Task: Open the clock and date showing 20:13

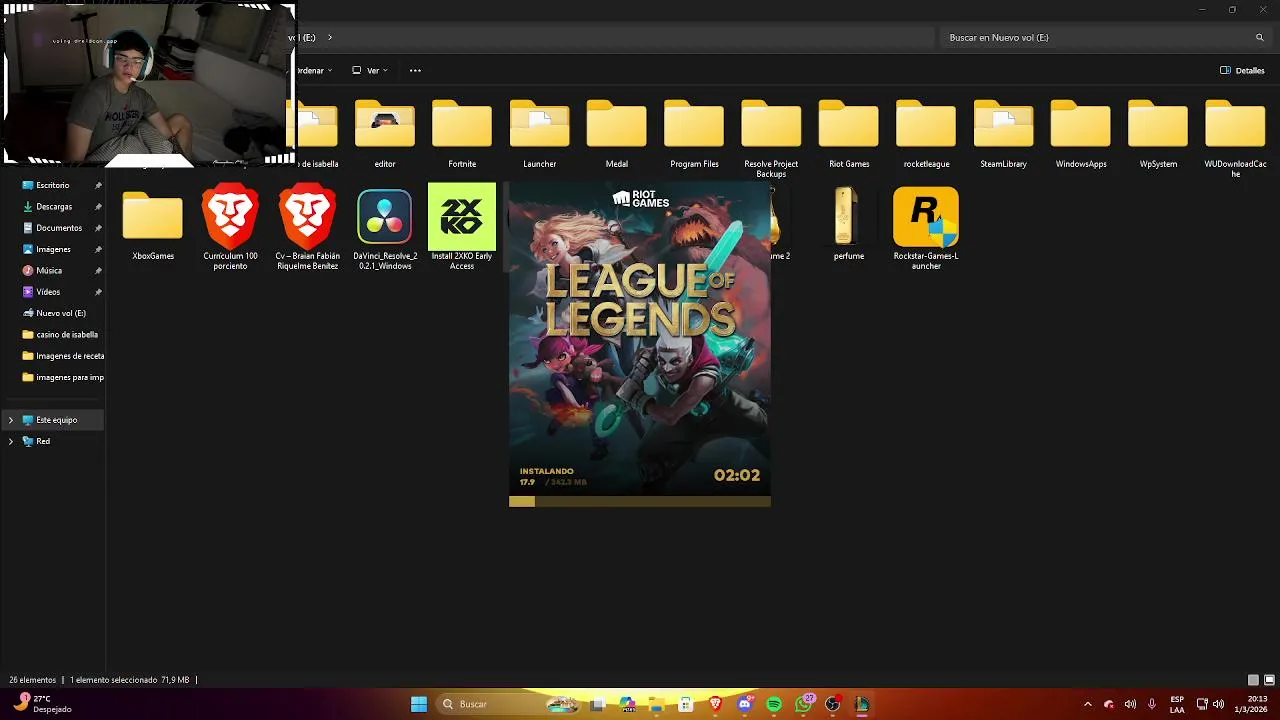Action: (1250, 704)
